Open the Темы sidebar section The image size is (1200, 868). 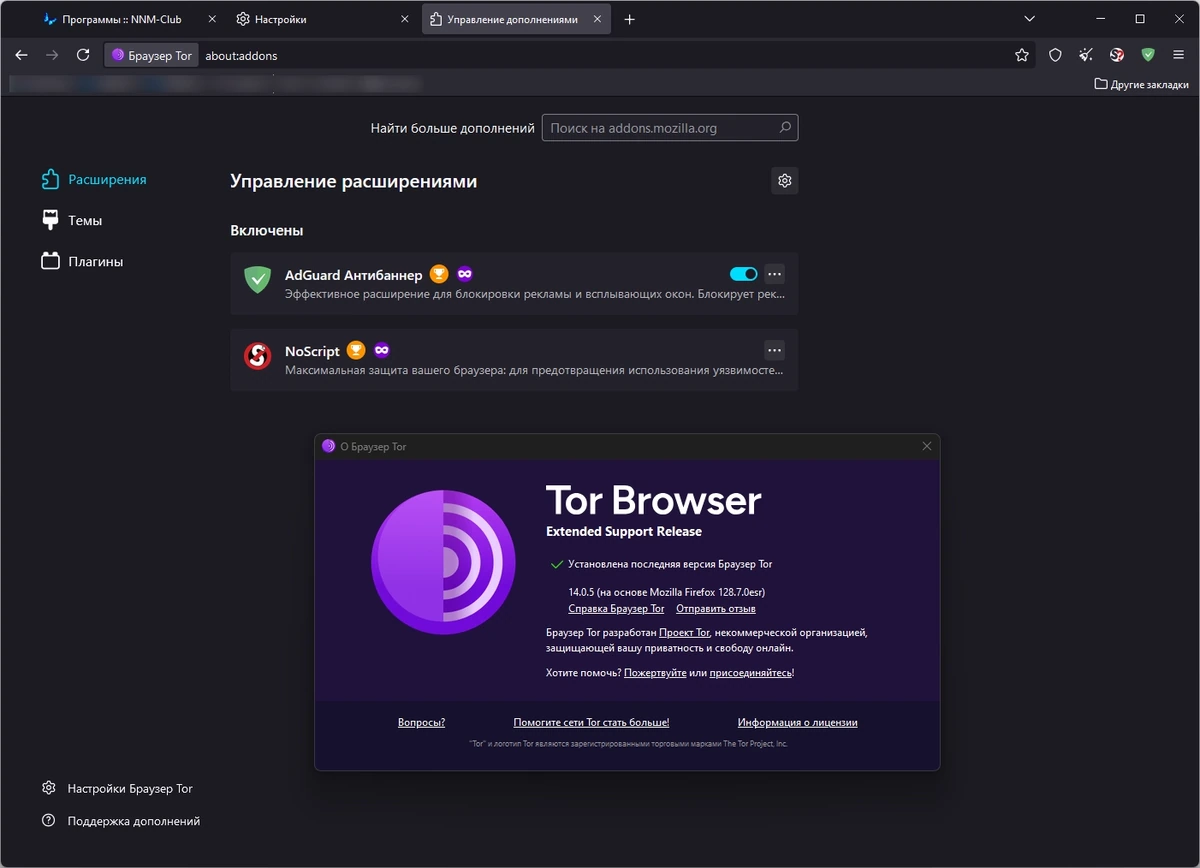(x=72, y=220)
